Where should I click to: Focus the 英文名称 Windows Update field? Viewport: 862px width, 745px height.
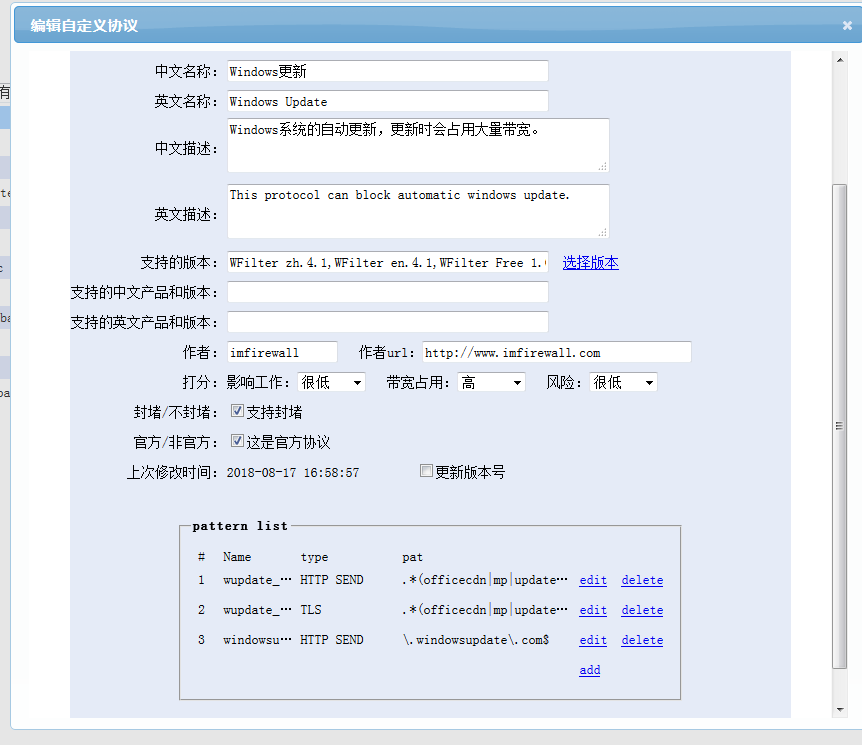pos(387,101)
